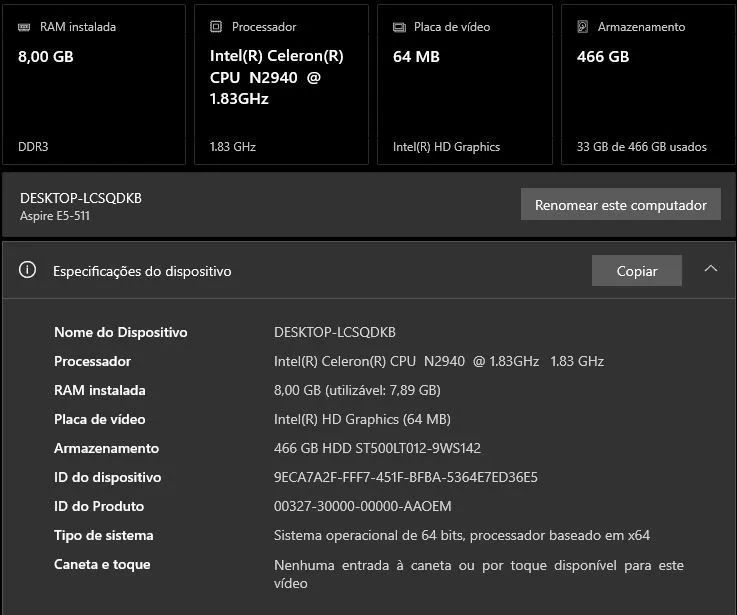The width and height of the screenshot is (737, 615).
Task: Click the Nome do Dispositivo label
Action: [121, 332]
